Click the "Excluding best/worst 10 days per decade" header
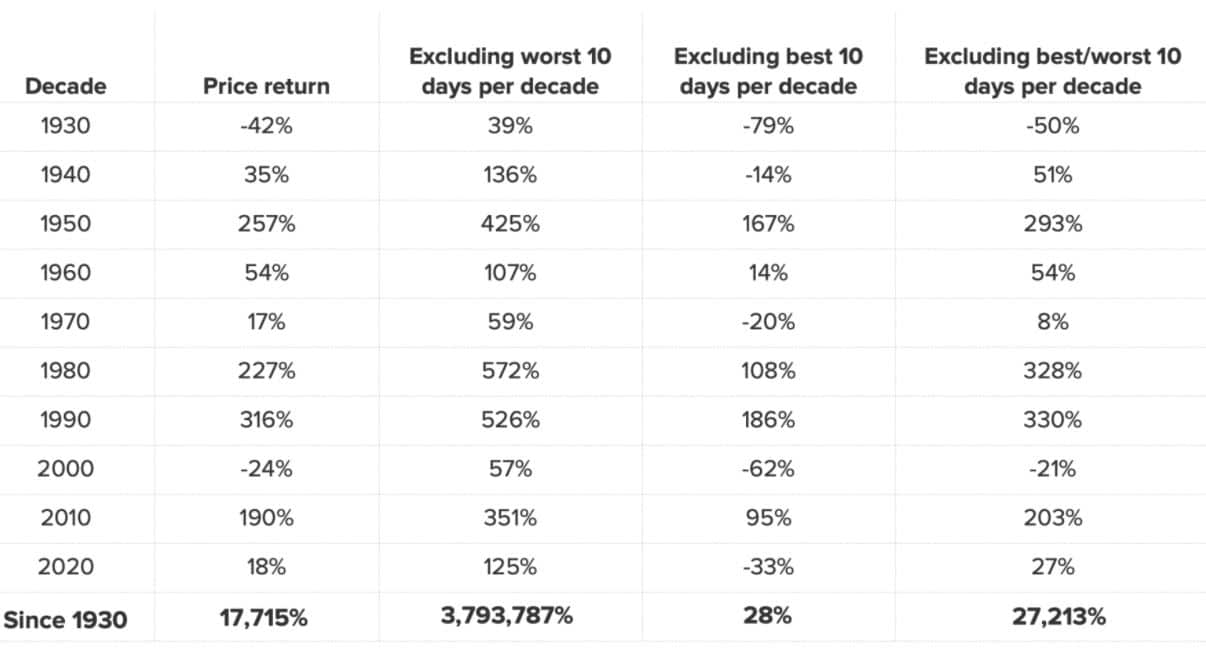 pos(1052,71)
